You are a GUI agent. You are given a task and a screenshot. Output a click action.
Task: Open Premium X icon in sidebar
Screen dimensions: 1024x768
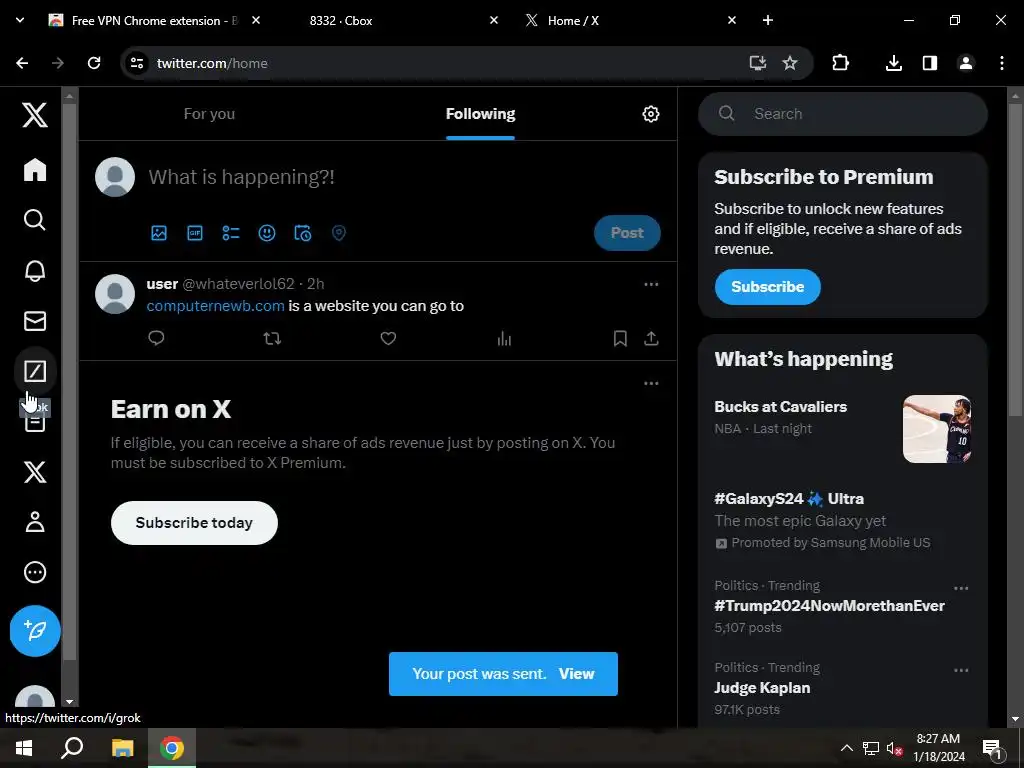pos(35,472)
